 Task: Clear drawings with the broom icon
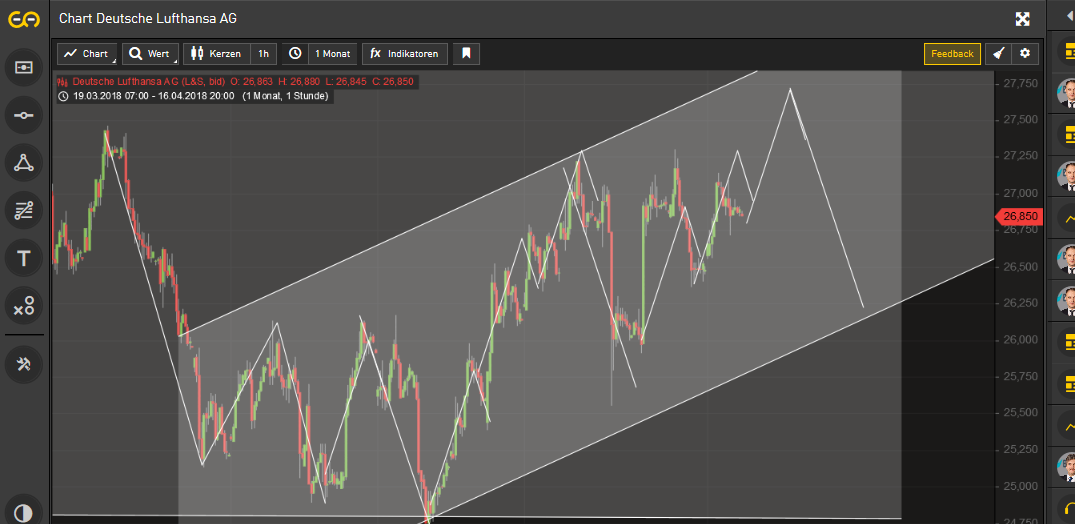pos(998,54)
